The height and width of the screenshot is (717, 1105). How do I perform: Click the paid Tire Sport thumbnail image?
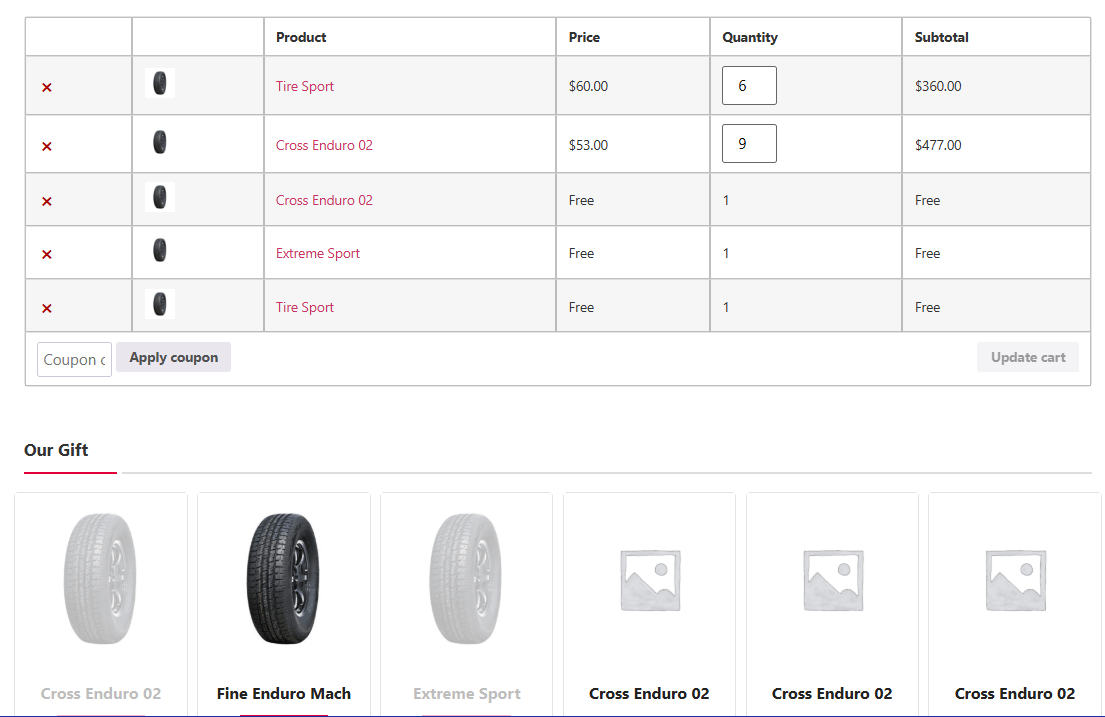pyautogui.click(x=160, y=84)
